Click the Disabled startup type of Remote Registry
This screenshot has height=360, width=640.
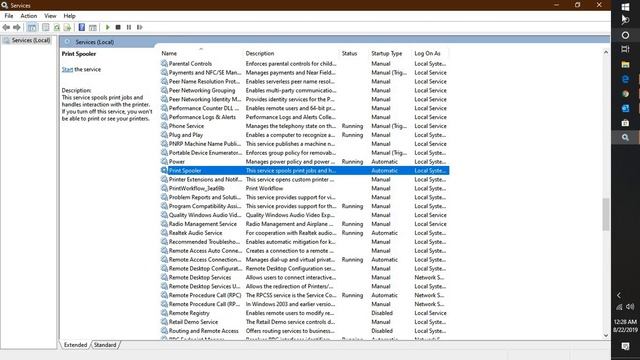[x=382, y=313]
